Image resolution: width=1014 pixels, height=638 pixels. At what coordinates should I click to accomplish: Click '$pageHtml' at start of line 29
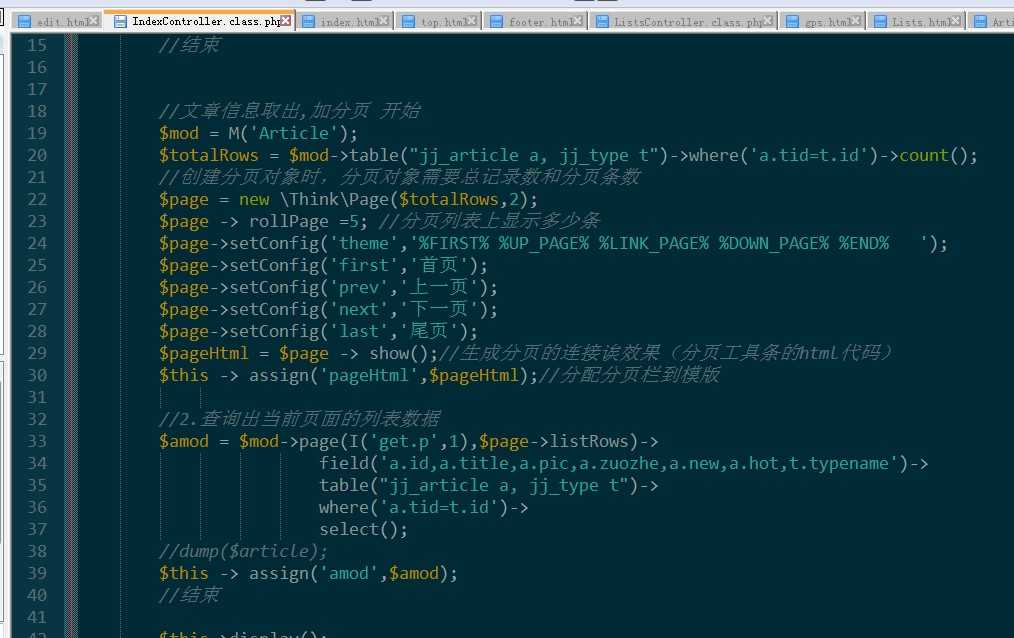203,354
